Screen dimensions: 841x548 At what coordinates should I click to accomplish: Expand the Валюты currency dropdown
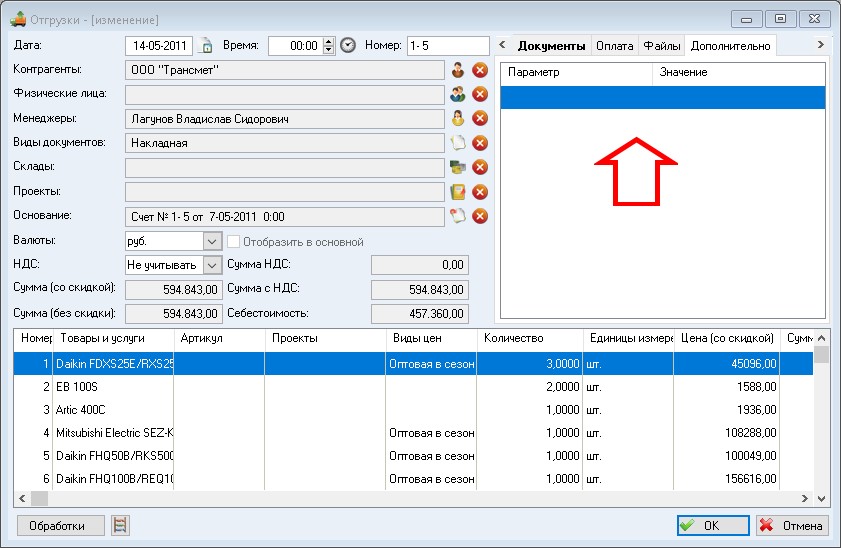(x=212, y=242)
